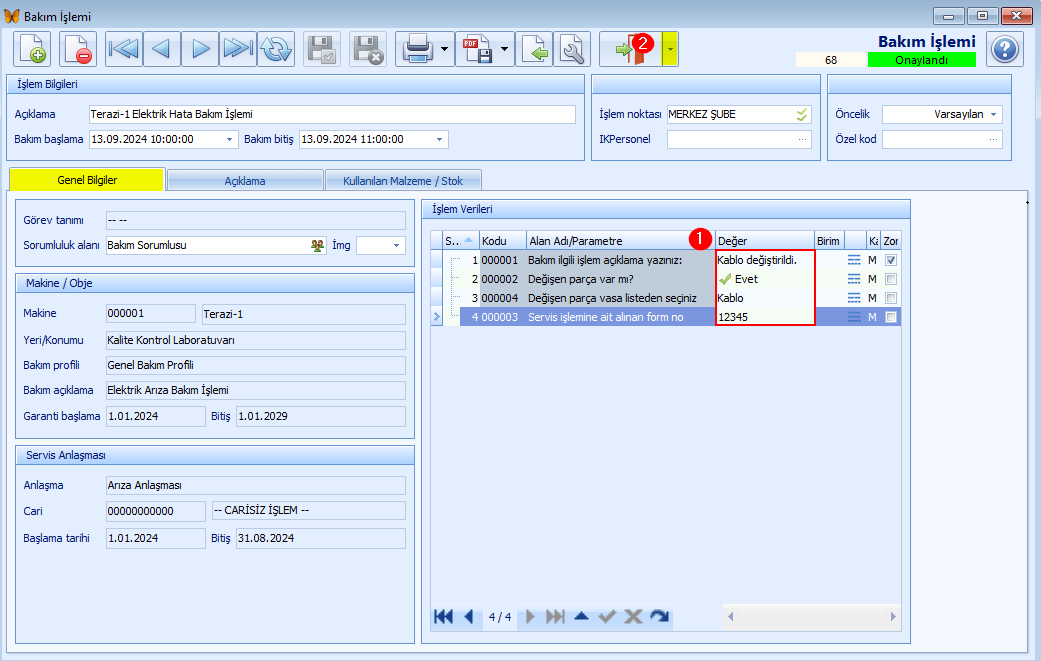Open the print options dropdown arrow
1041x661 pixels.
(x=445, y=49)
